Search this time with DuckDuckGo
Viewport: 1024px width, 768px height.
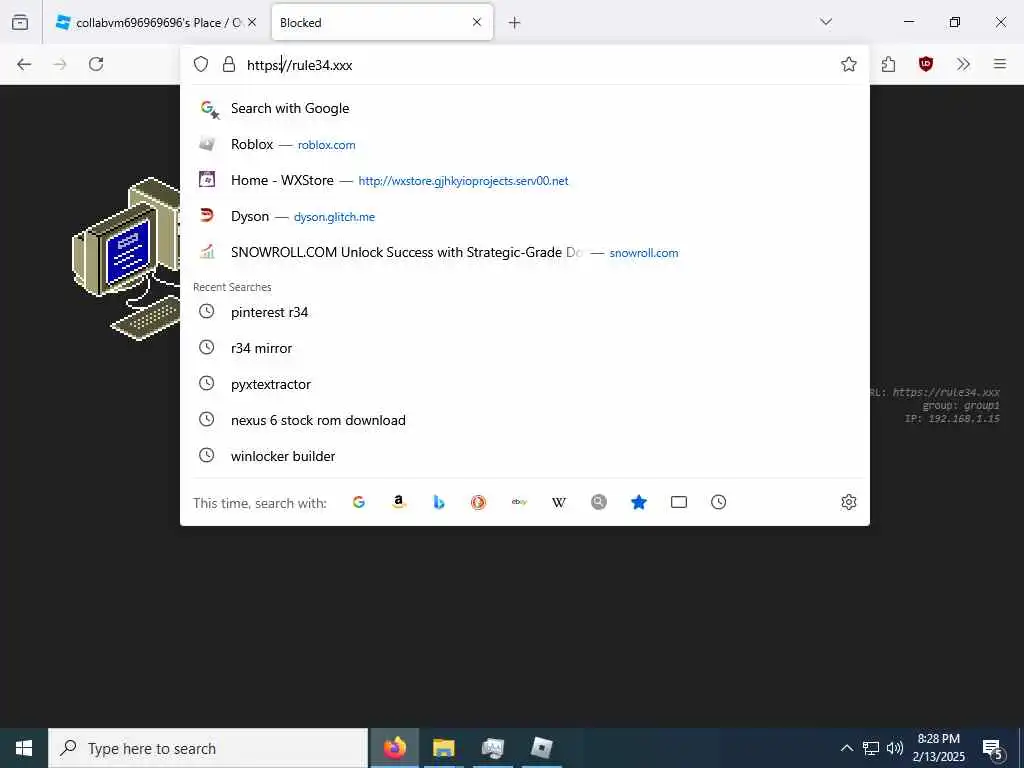479,502
